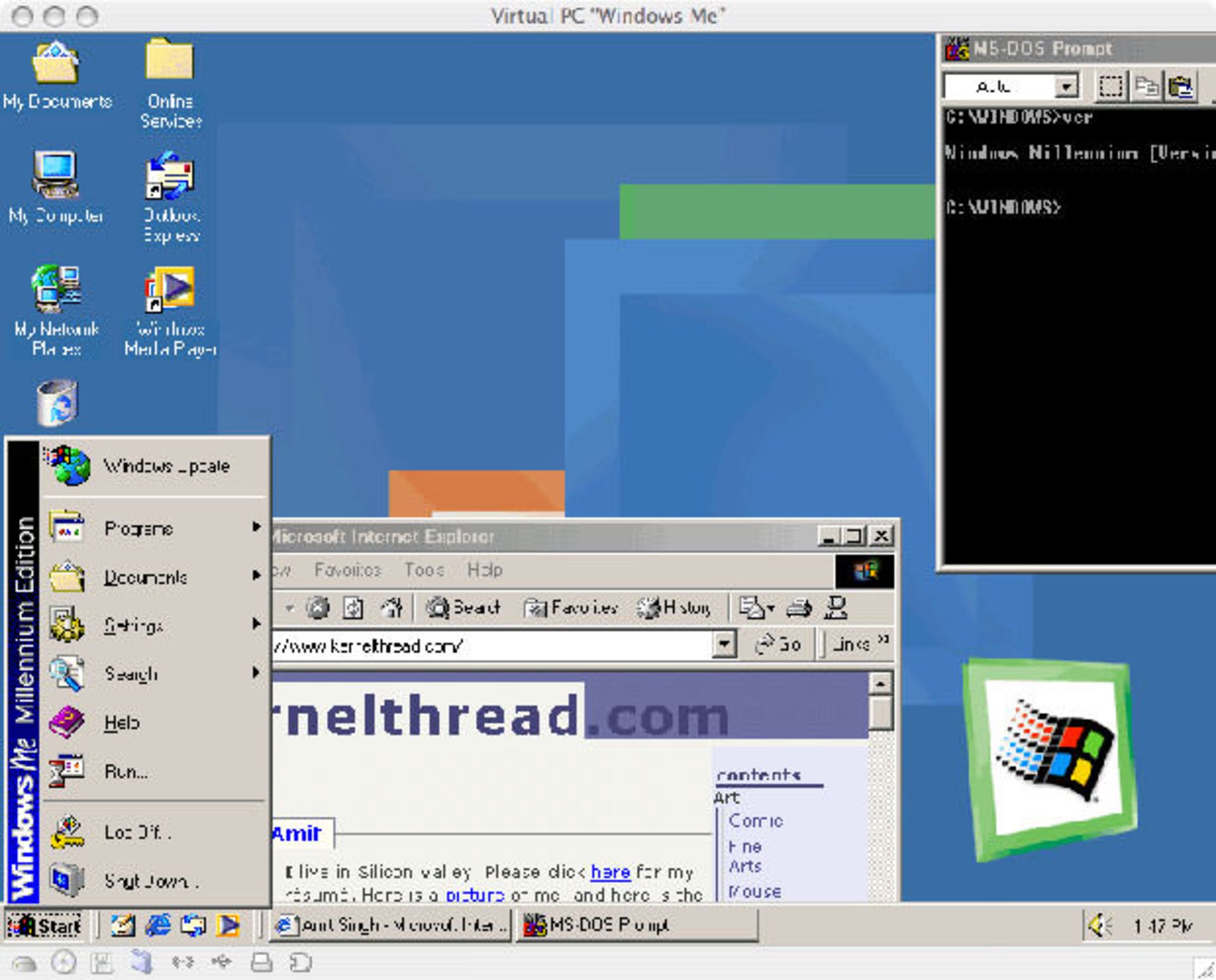Open the IE address bar dropdown arrow

[x=723, y=645]
